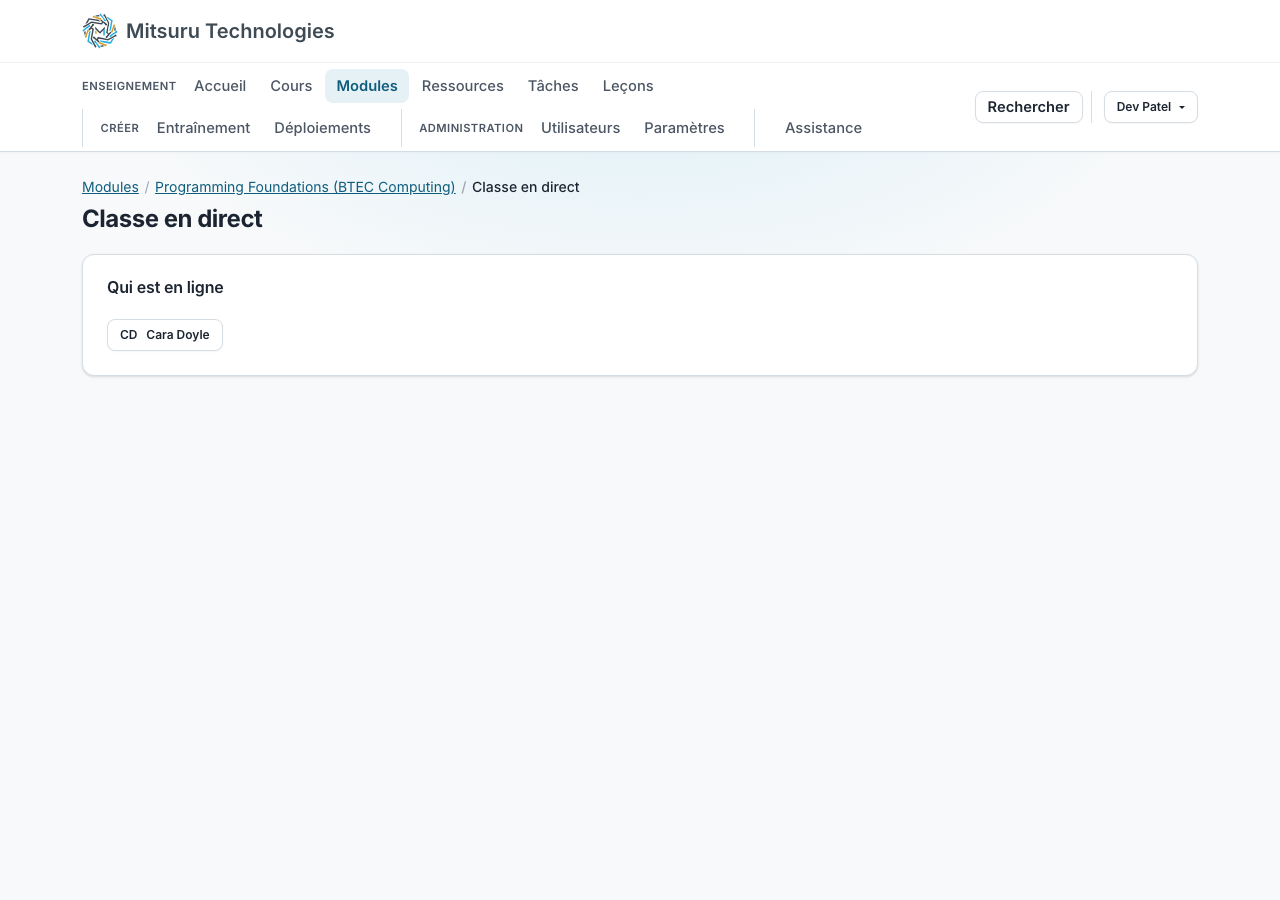
Task: Click the caret arrow beside Dev Patel
Action: 1182,108
